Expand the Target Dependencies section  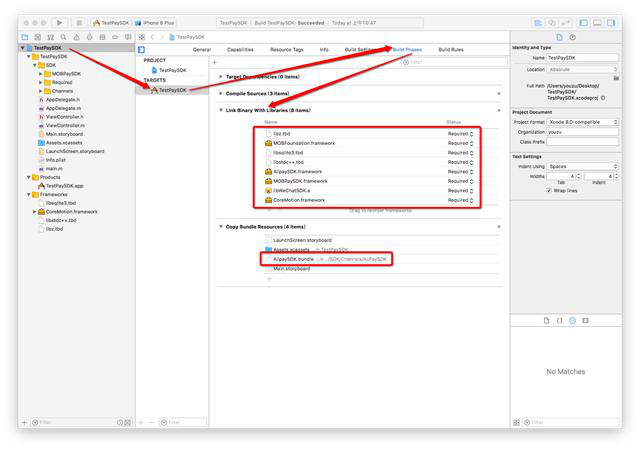tap(221, 76)
